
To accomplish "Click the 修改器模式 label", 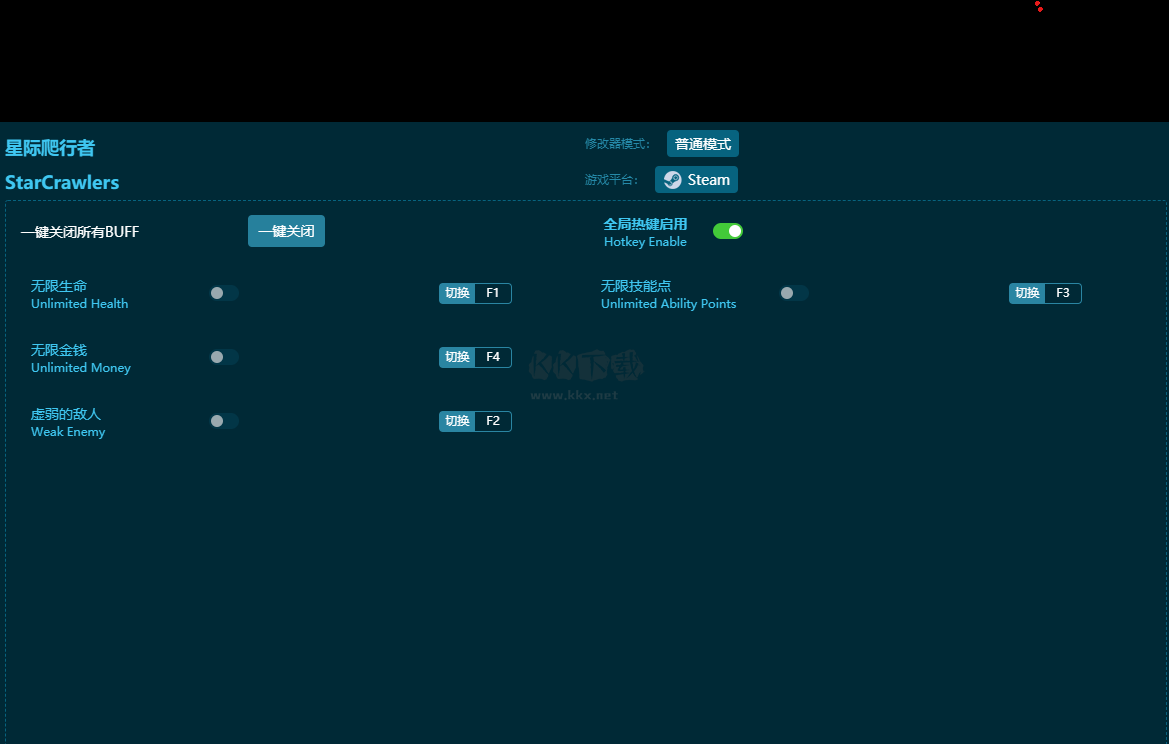I will click(617, 144).
